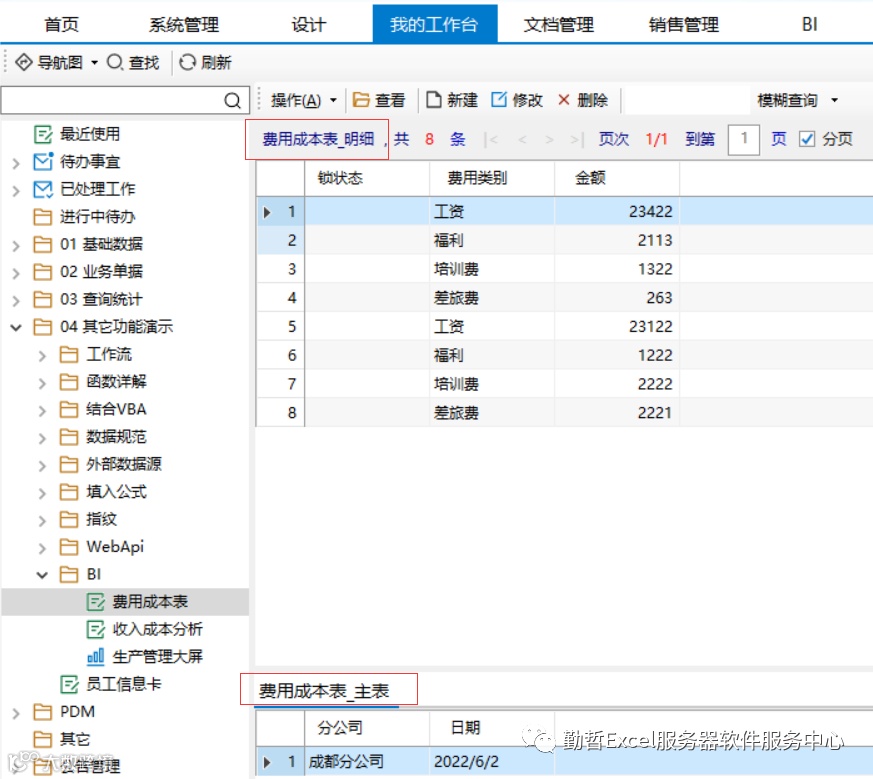Click the 修改 edit icon
Image resolution: width=873 pixels, height=779 pixels.
coord(499,100)
